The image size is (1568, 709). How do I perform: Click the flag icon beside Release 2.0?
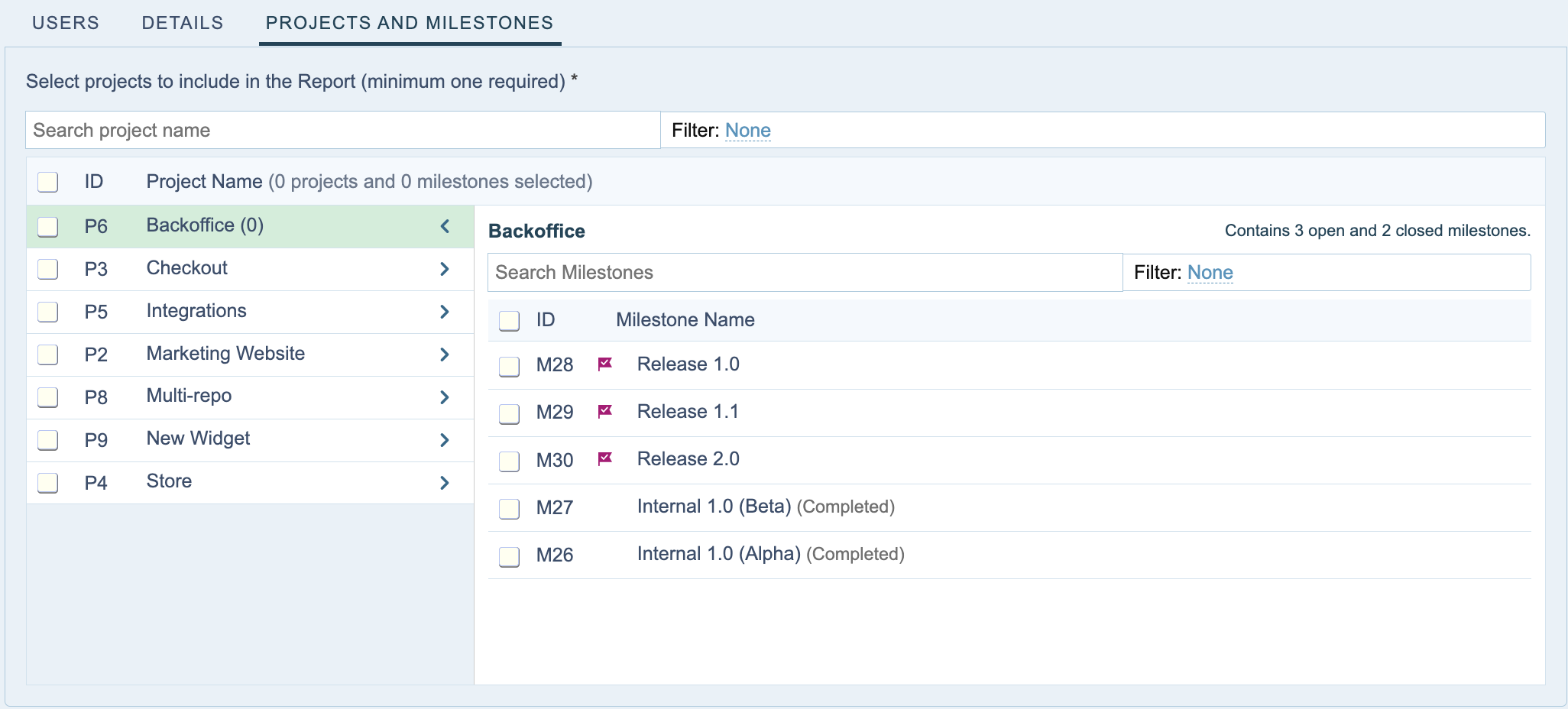604,458
